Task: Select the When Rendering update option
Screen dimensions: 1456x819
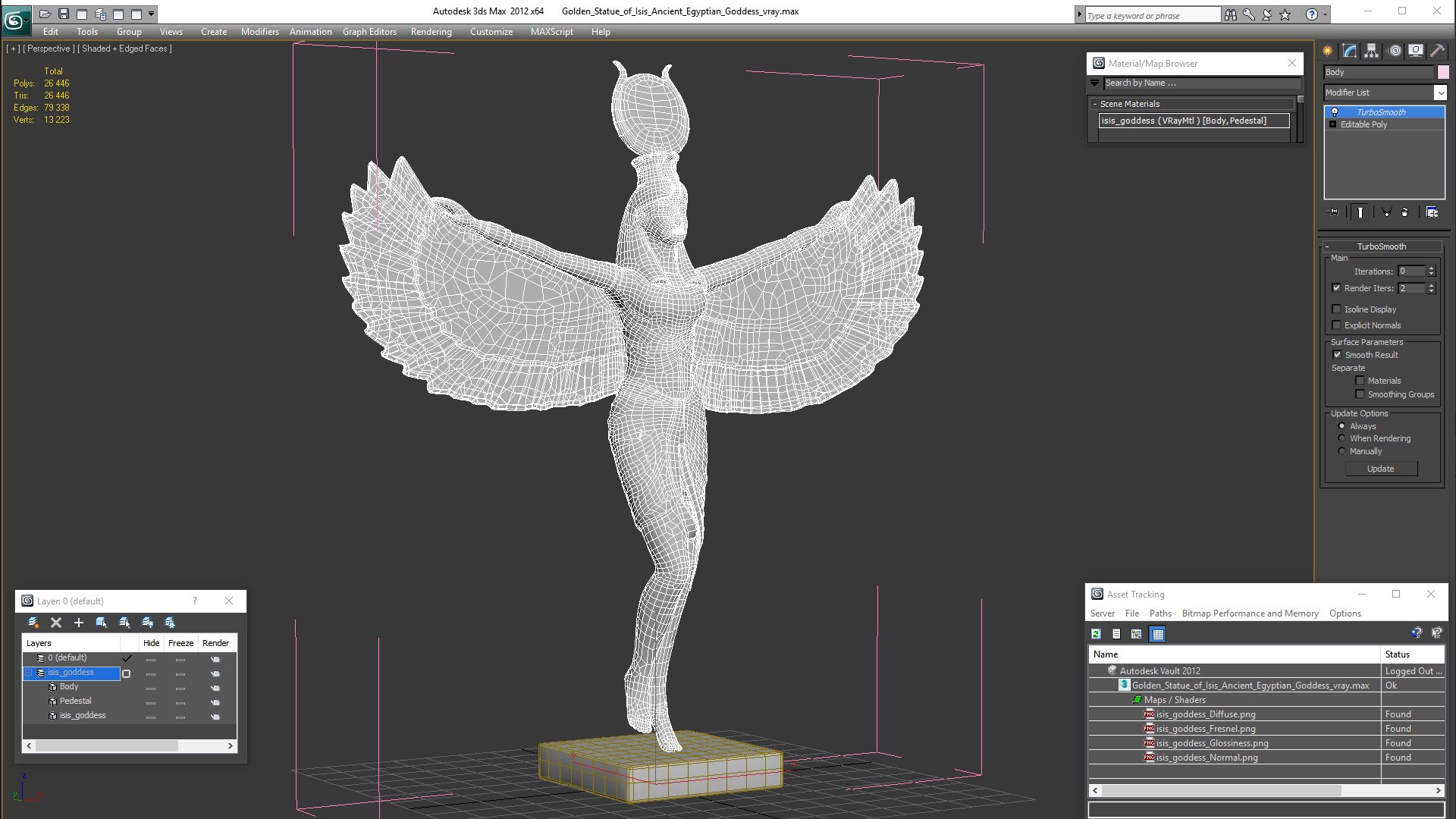Action: click(x=1341, y=438)
